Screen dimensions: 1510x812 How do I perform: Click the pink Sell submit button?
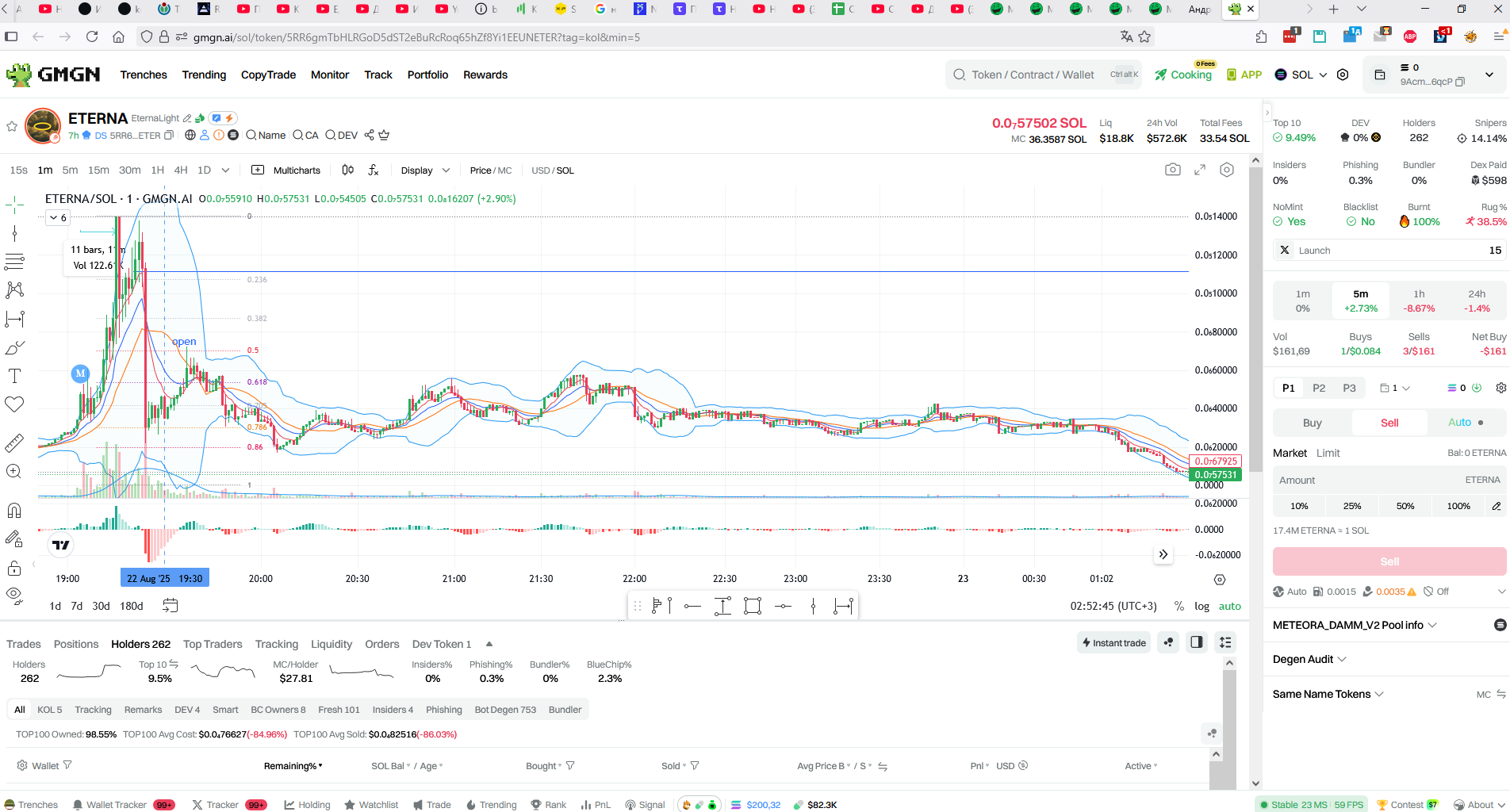1389,561
